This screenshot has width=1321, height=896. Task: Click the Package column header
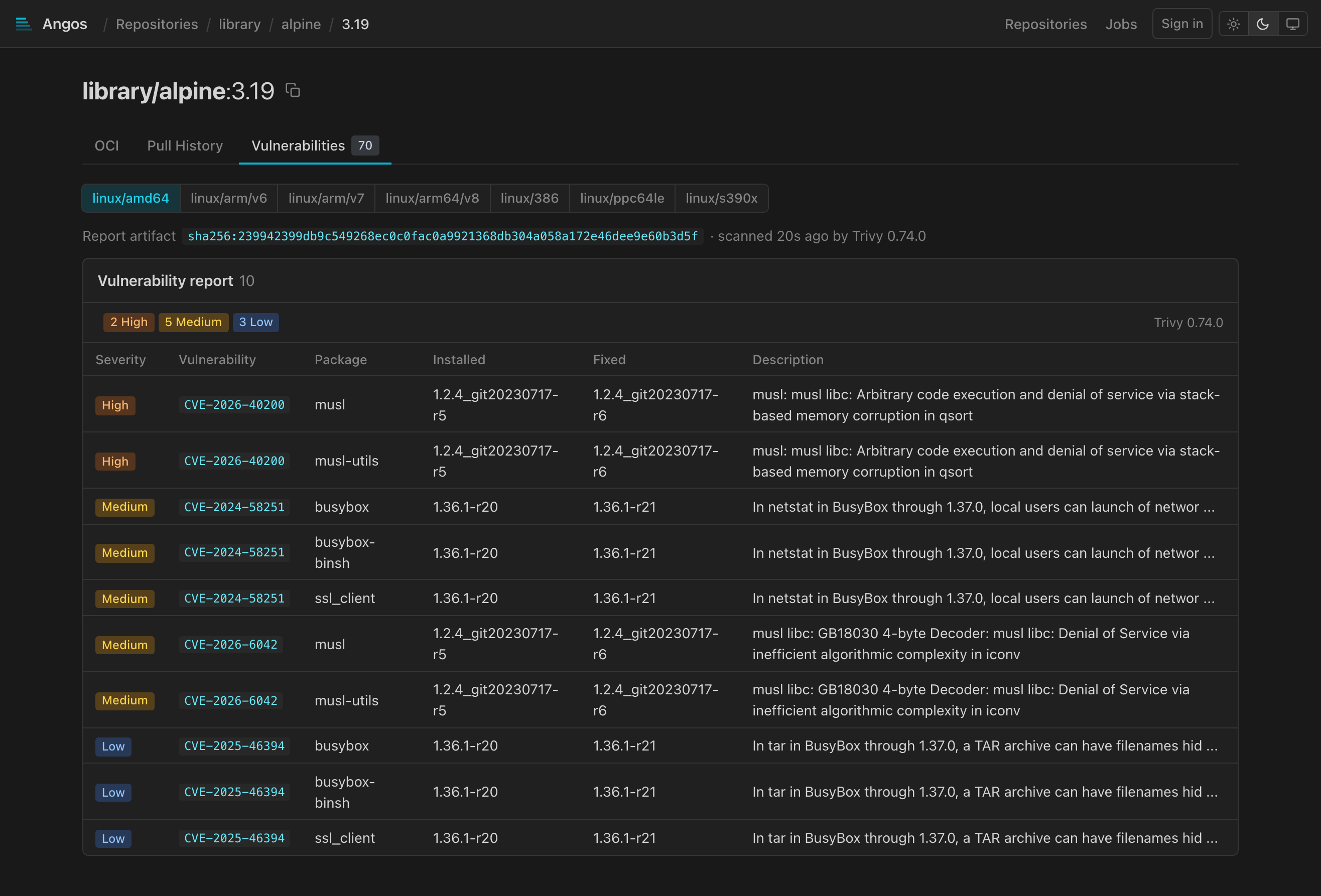tap(341, 360)
